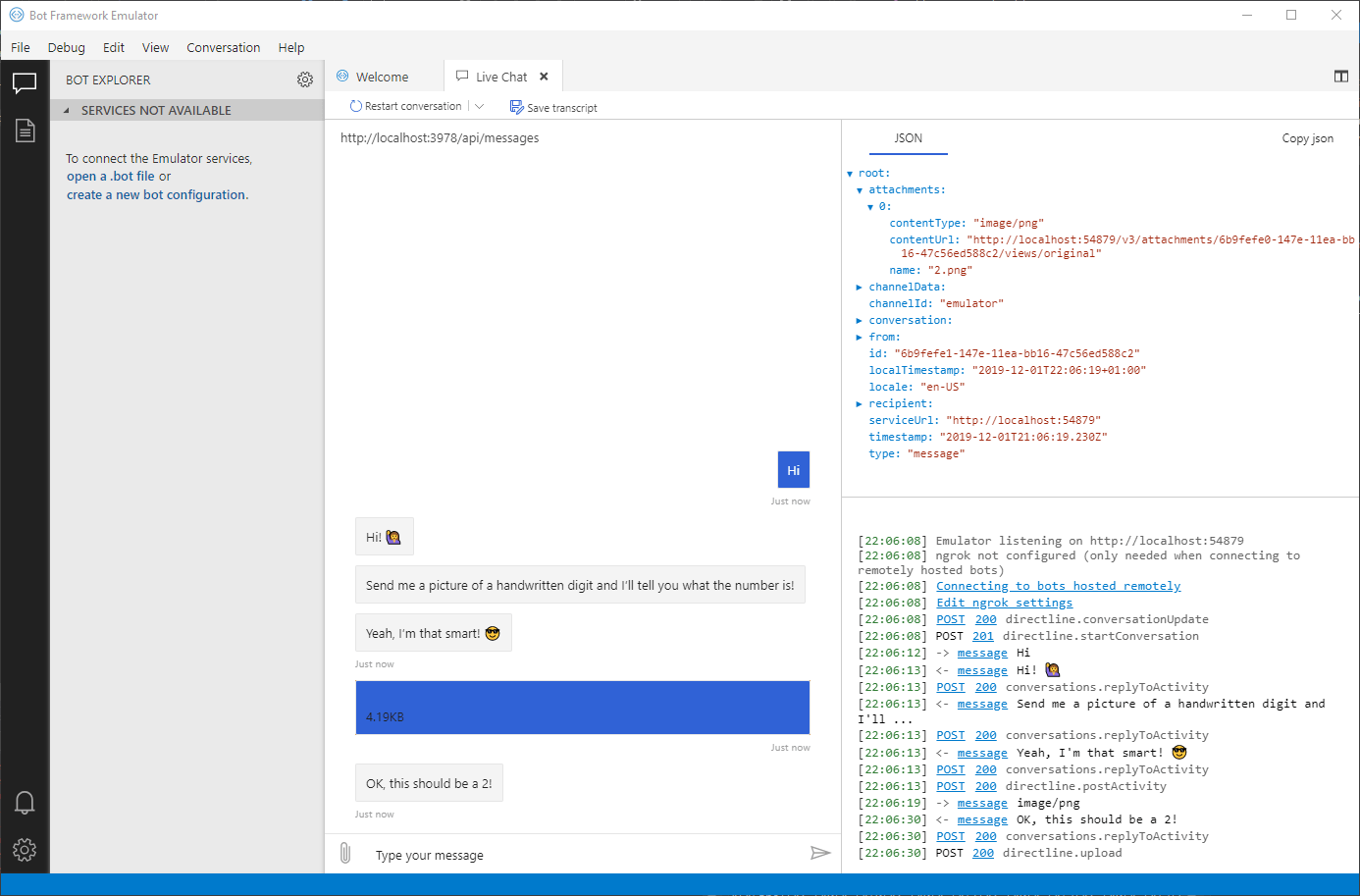Select the blue 4.19KB attachment message
Image resolution: width=1360 pixels, height=896 pixels.
583,708
